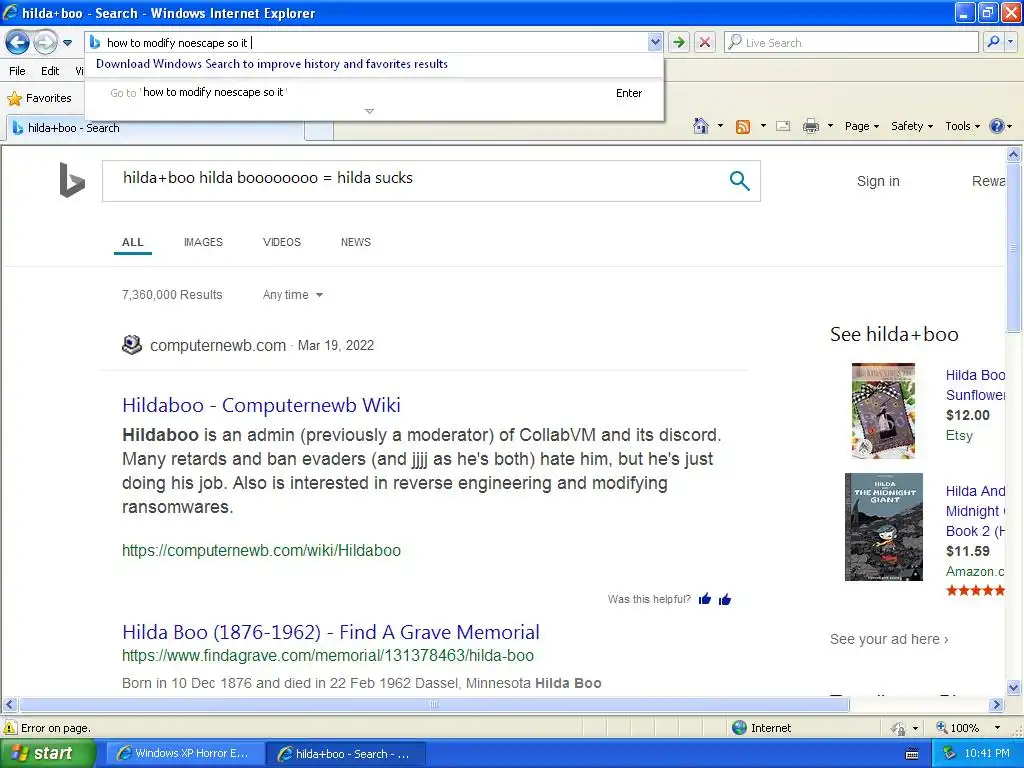
Task: Click hilda+boo - Search taskbar button
Action: pyautogui.click(x=346, y=754)
